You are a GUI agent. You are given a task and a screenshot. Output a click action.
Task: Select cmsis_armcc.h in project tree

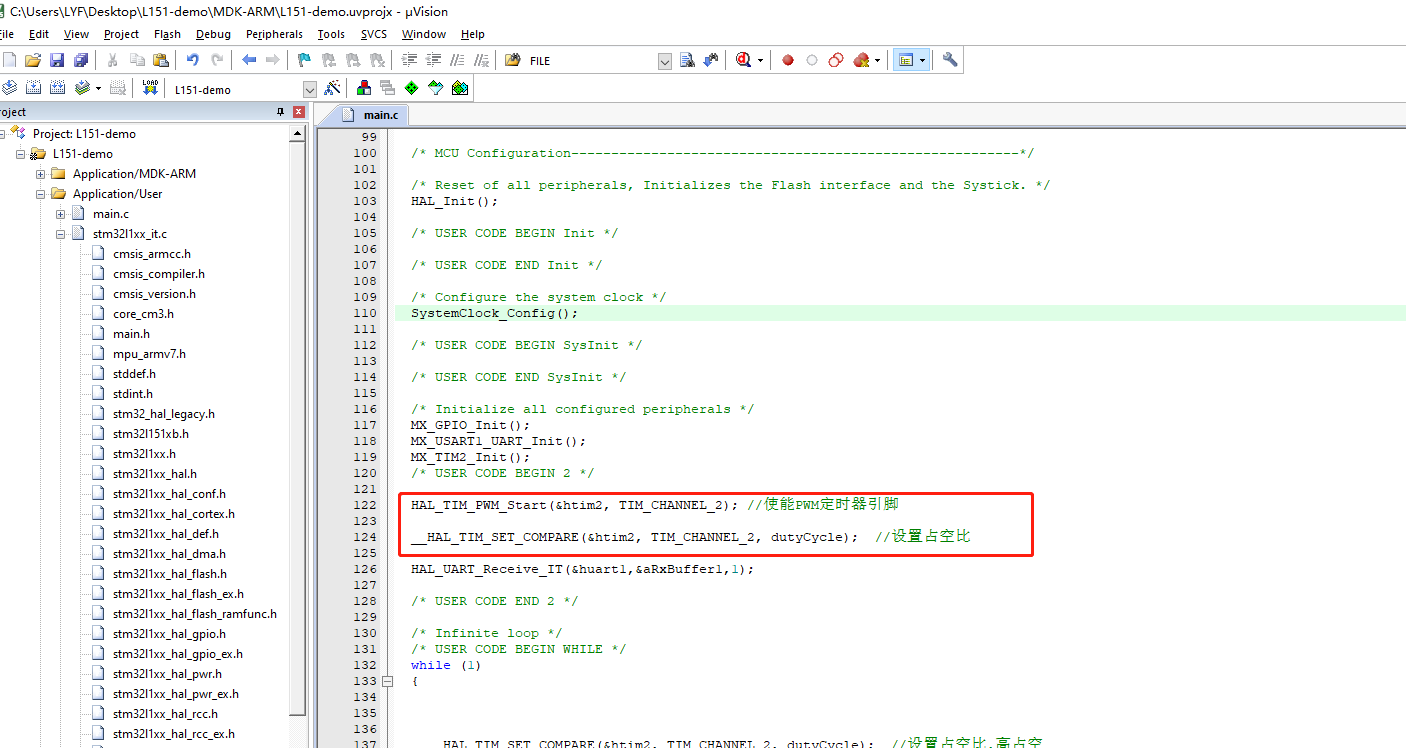tap(152, 253)
